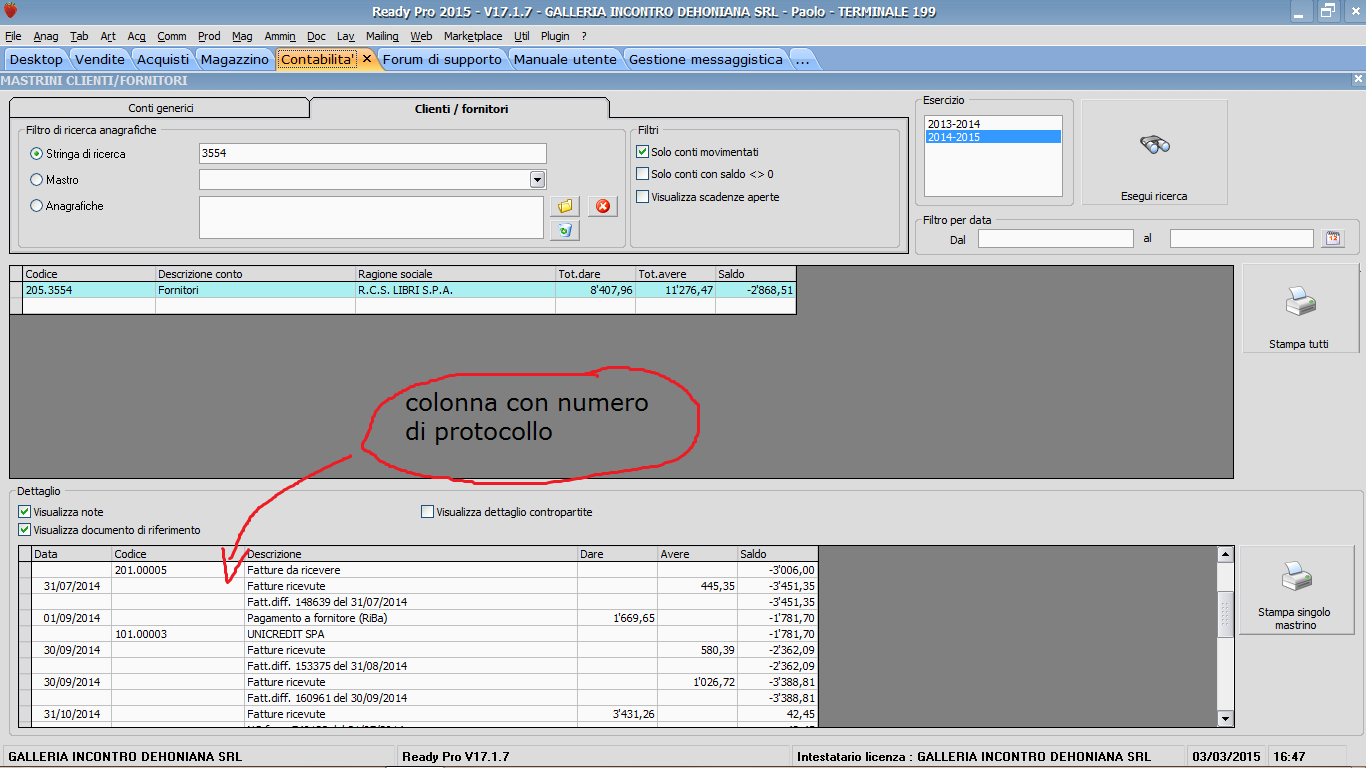Expand the Mastro dropdown list
Image resolution: width=1366 pixels, height=768 pixels.
[537, 180]
